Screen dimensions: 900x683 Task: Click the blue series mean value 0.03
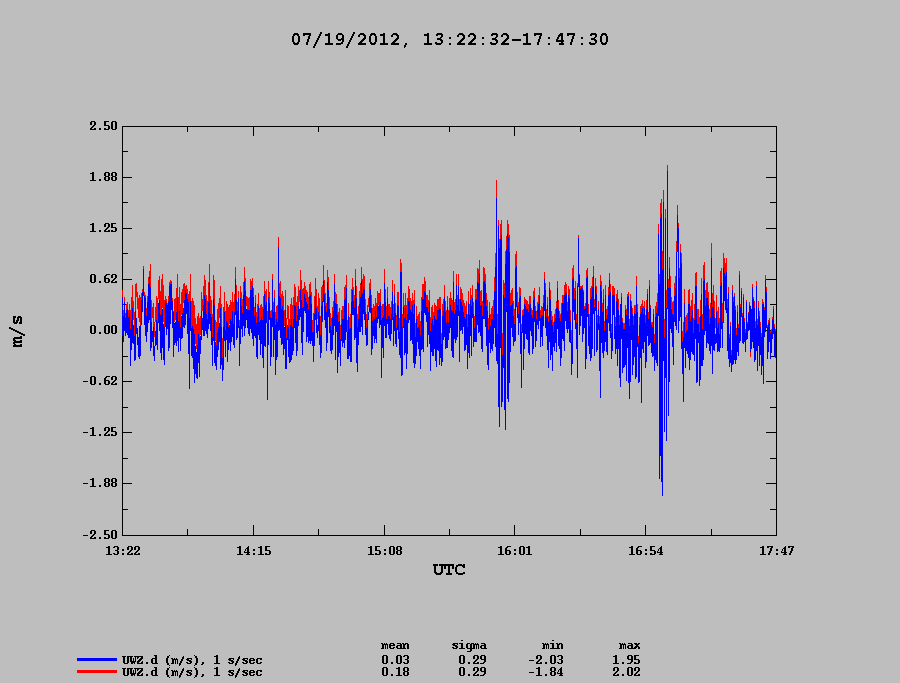point(395,660)
